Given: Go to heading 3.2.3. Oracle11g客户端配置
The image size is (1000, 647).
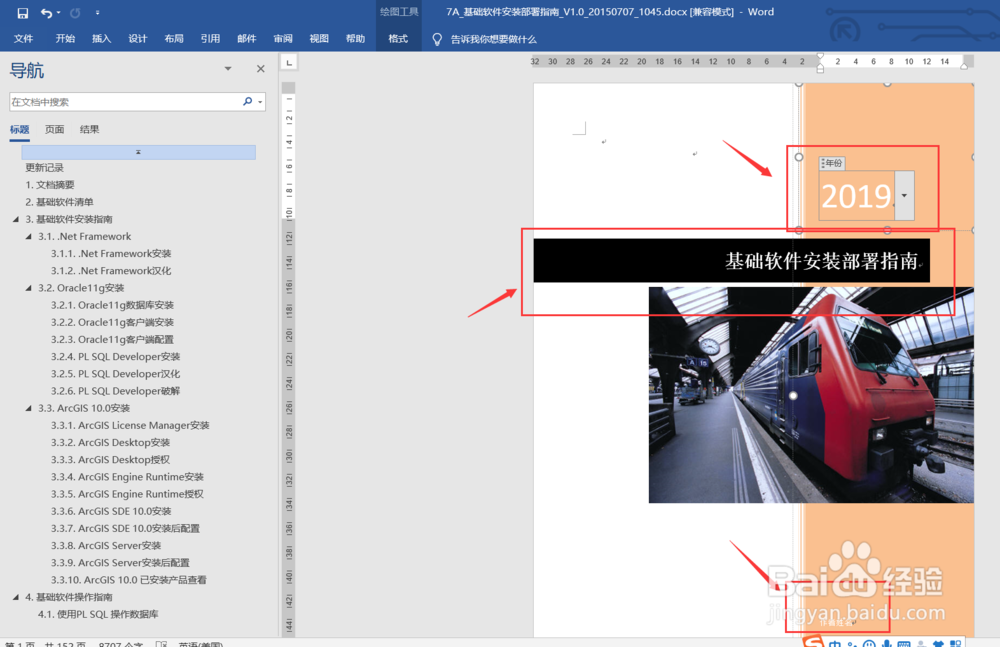Looking at the screenshot, I should [x=112, y=340].
